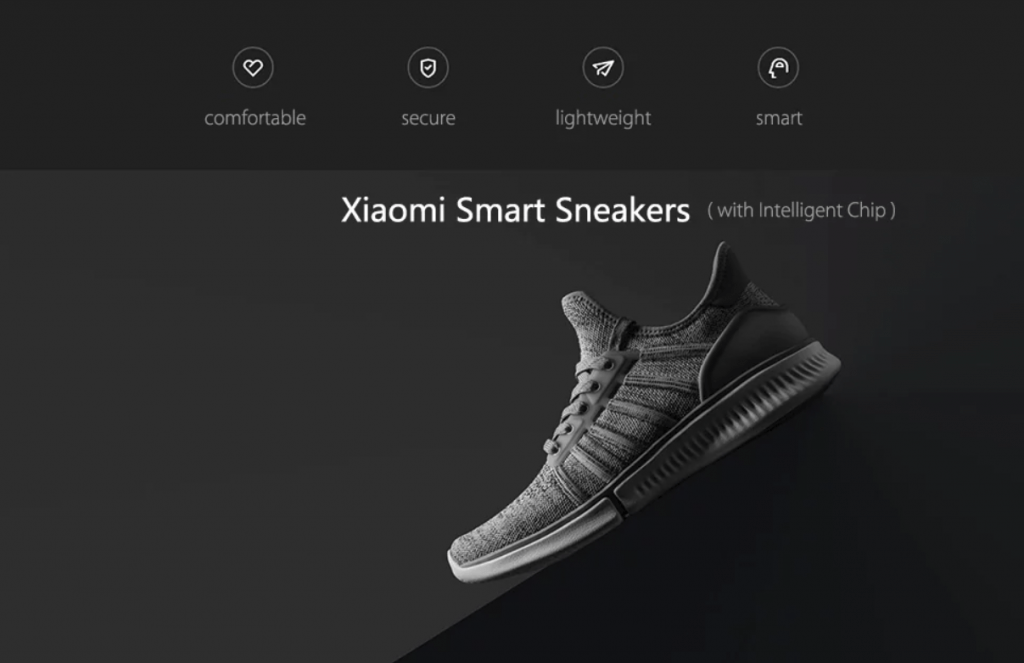Click the lowercase "smart" feature label
1024x663 pixels.
tap(778, 118)
